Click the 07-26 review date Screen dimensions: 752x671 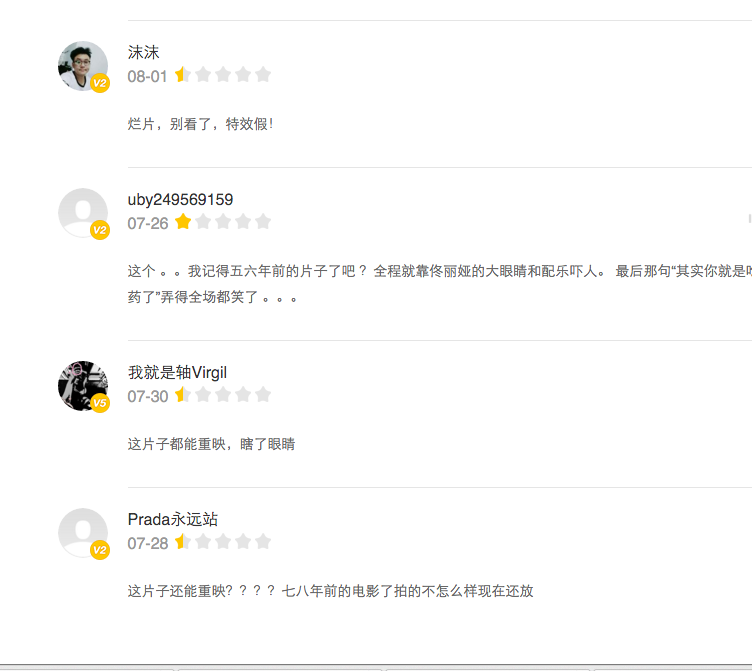coord(147,223)
